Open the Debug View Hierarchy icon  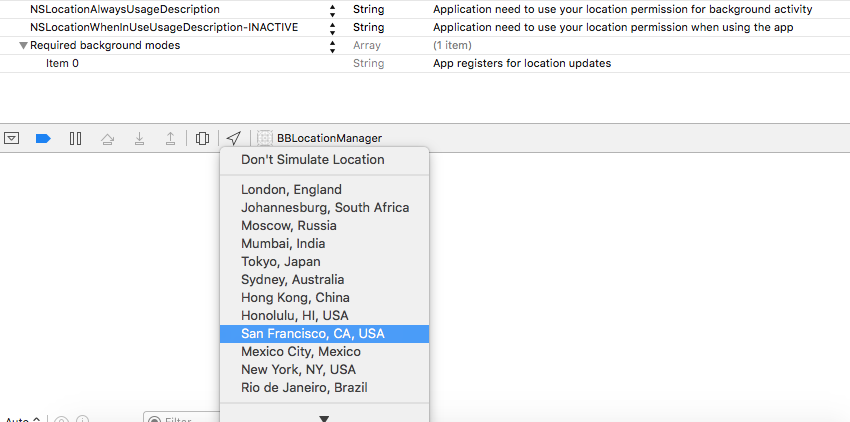point(202,138)
